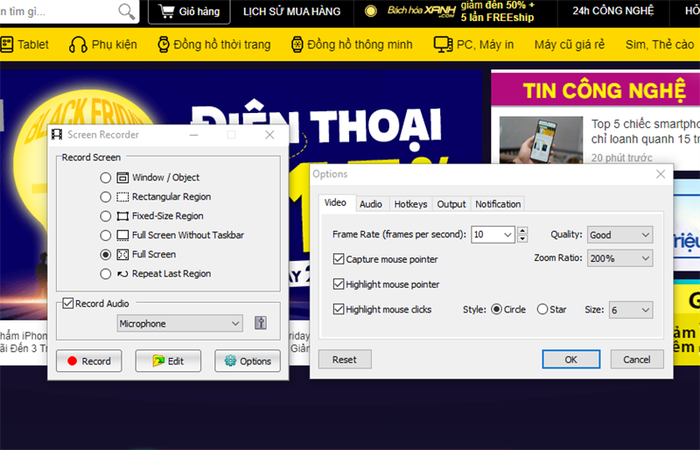Image resolution: width=700 pixels, height=450 pixels.
Task: Open Sim, Thẻ cào category
Action: click(x=659, y=45)
